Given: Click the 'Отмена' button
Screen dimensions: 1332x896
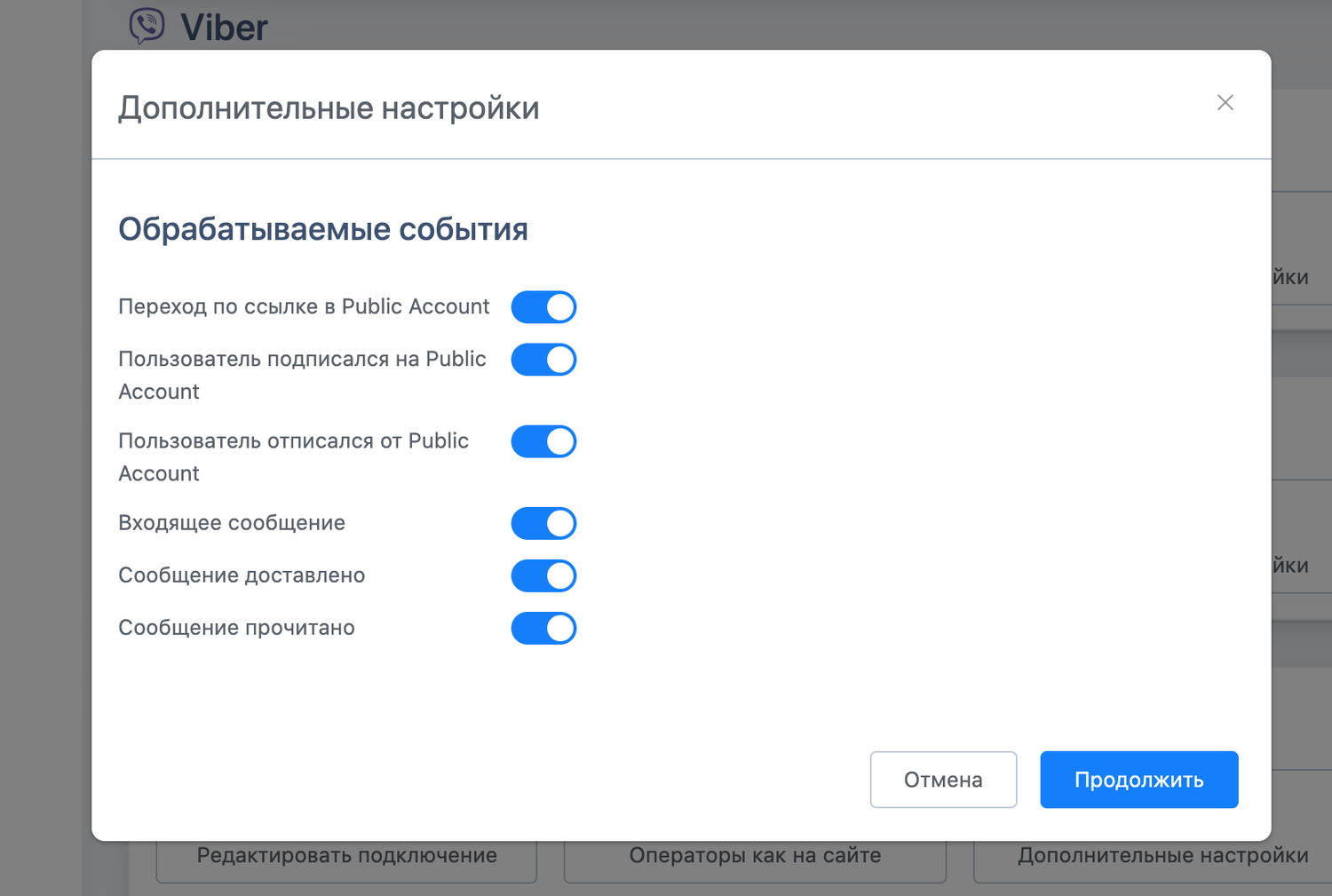Looking at the screenshot, I should point(943,780).
